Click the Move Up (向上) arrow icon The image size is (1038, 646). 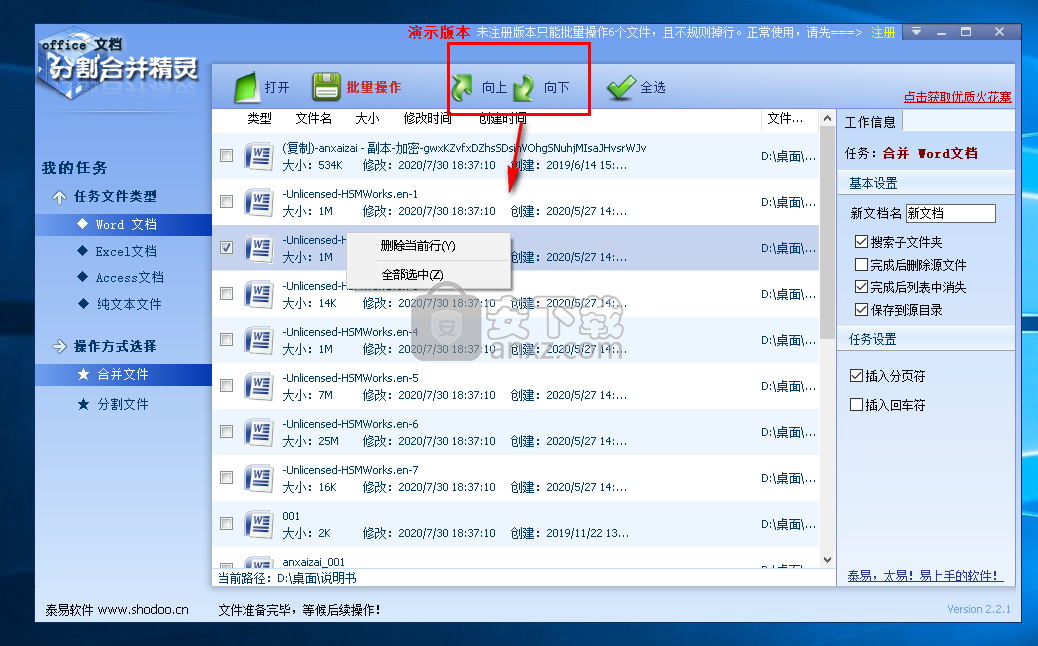pos(462,87)
